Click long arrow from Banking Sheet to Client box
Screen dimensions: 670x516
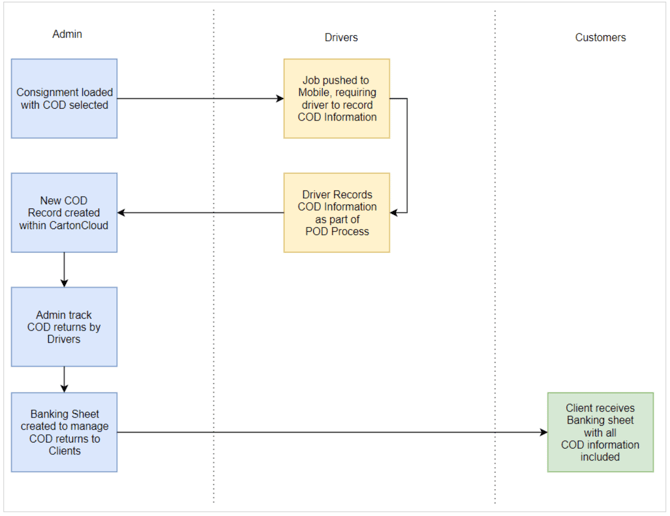(x=330, y=432)
